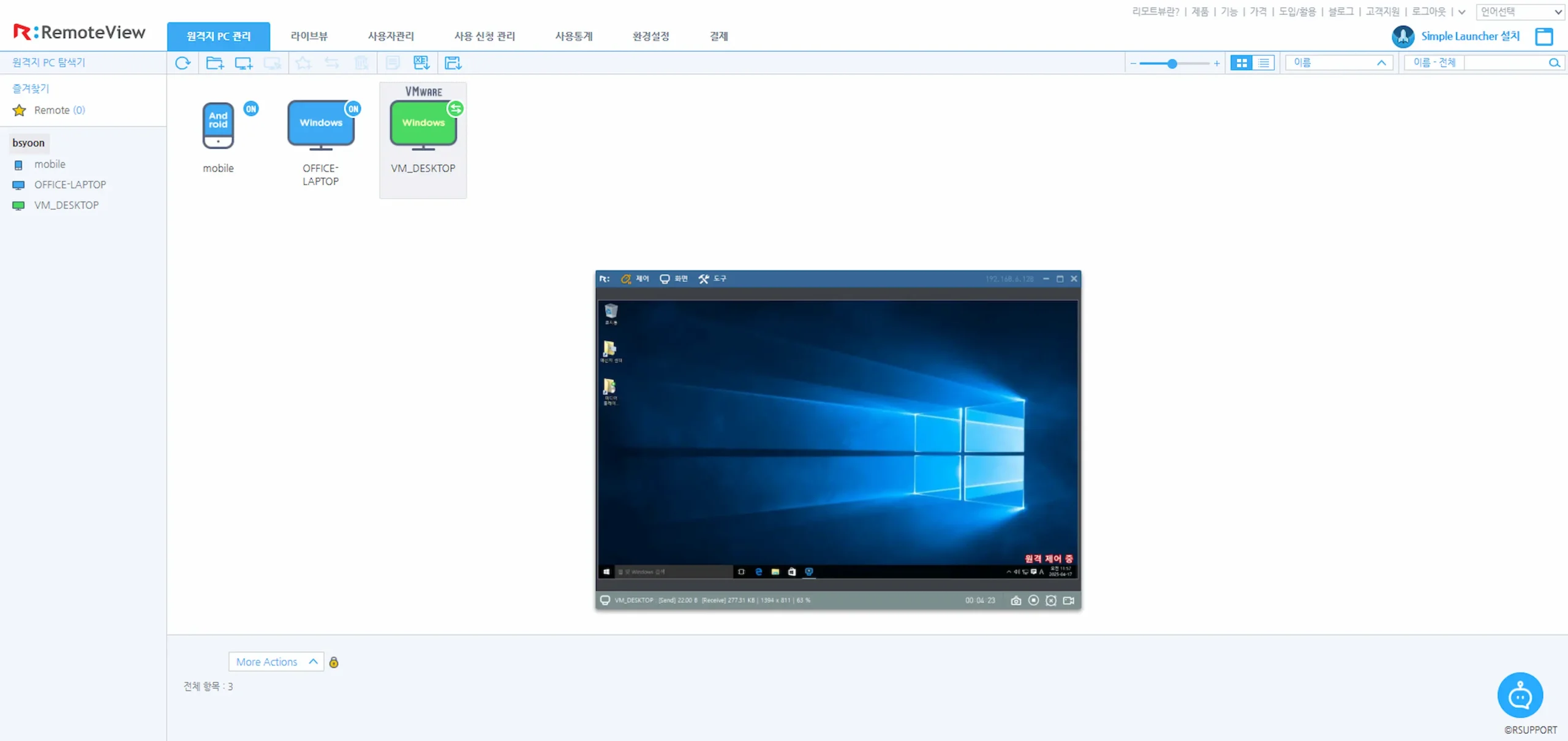Viewport: 1568px width, 741px height.
Task: Click the search text field
Action: tap(1506, 62)
